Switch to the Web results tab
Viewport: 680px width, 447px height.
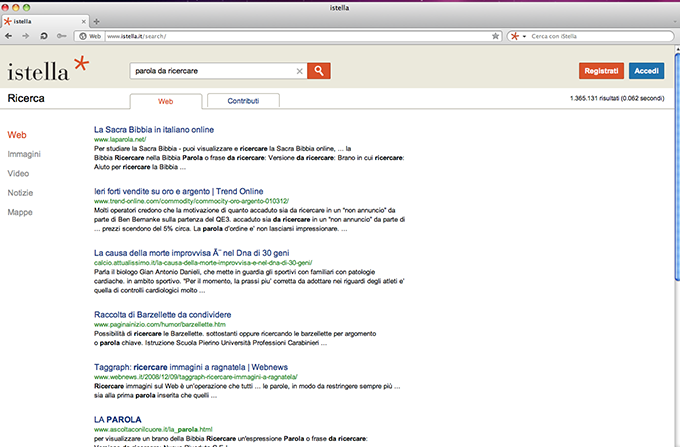166,101
